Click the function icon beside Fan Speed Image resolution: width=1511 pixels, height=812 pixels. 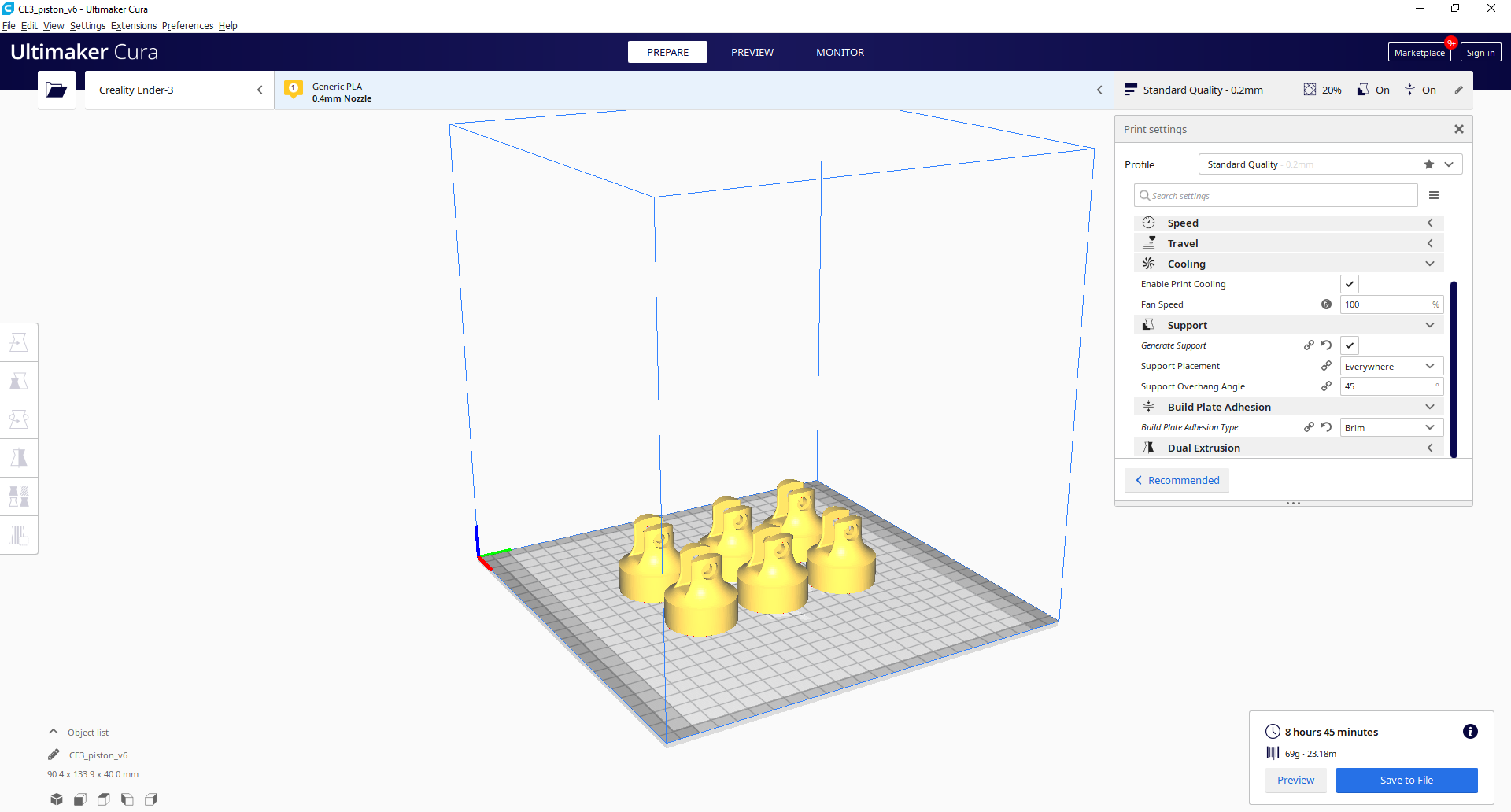(1327, 304)
